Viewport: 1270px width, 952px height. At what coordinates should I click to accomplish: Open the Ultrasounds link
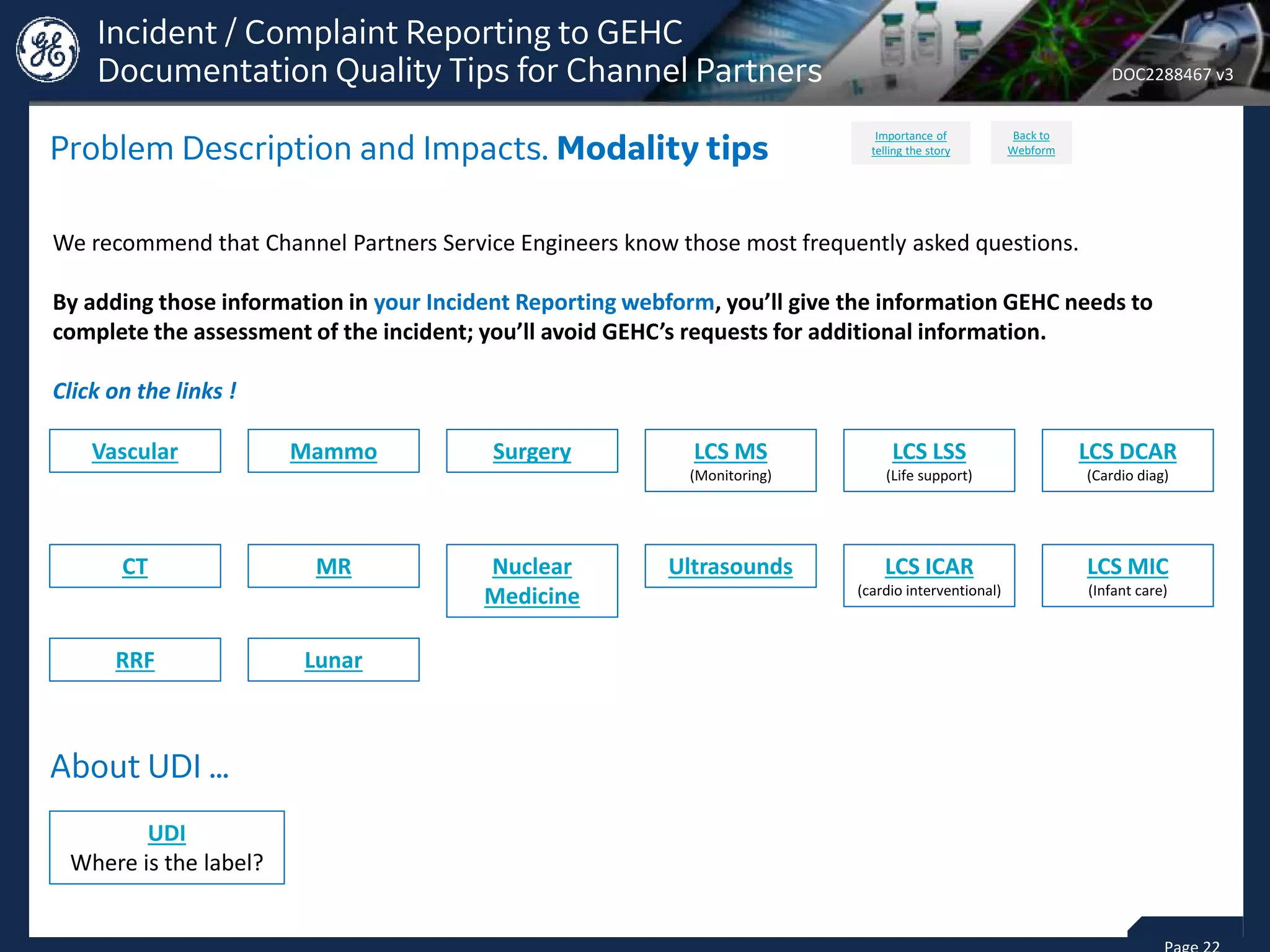(730, 566)
